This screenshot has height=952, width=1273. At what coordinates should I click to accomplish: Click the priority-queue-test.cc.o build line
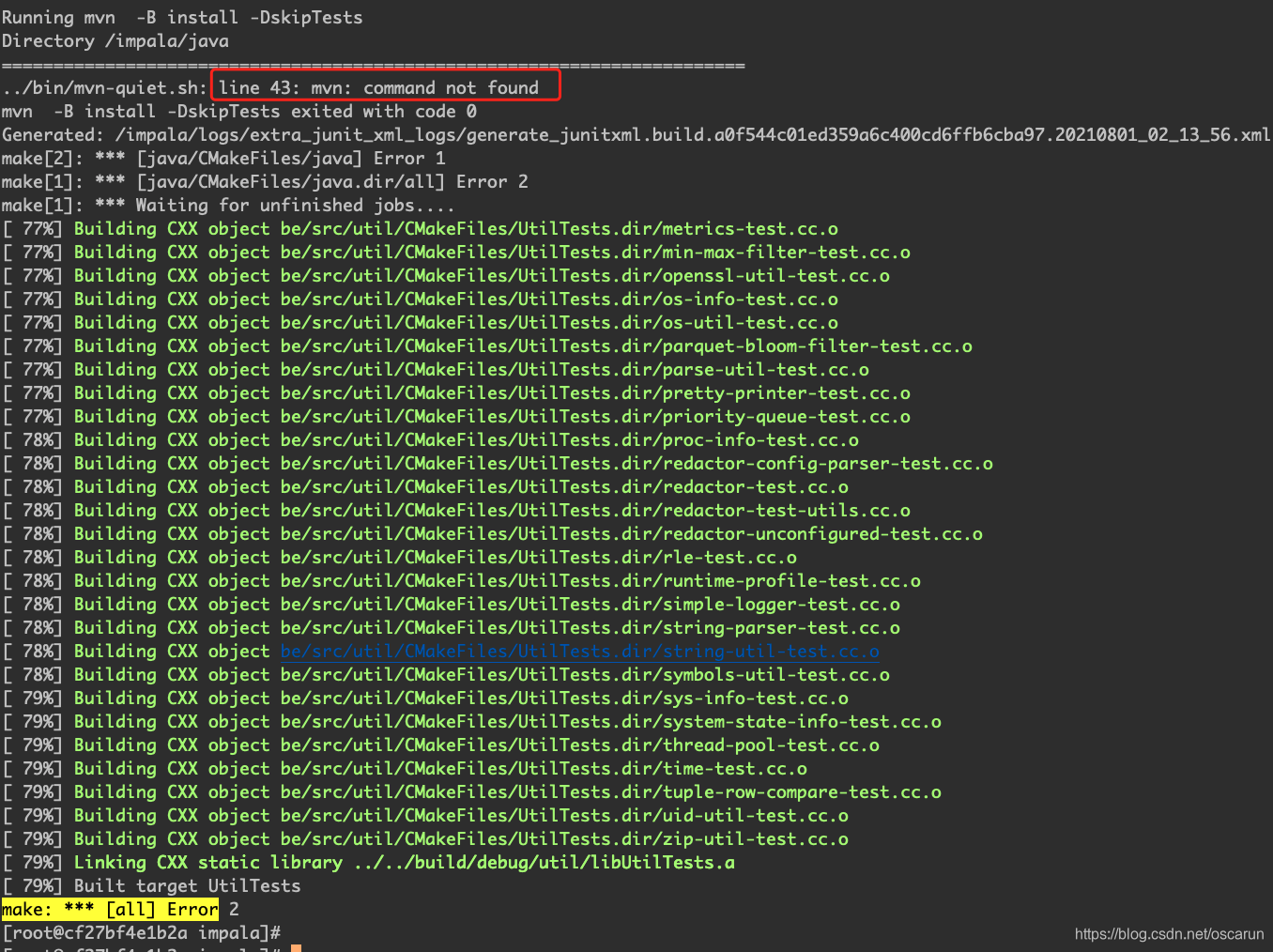click(x=456, y=417)
